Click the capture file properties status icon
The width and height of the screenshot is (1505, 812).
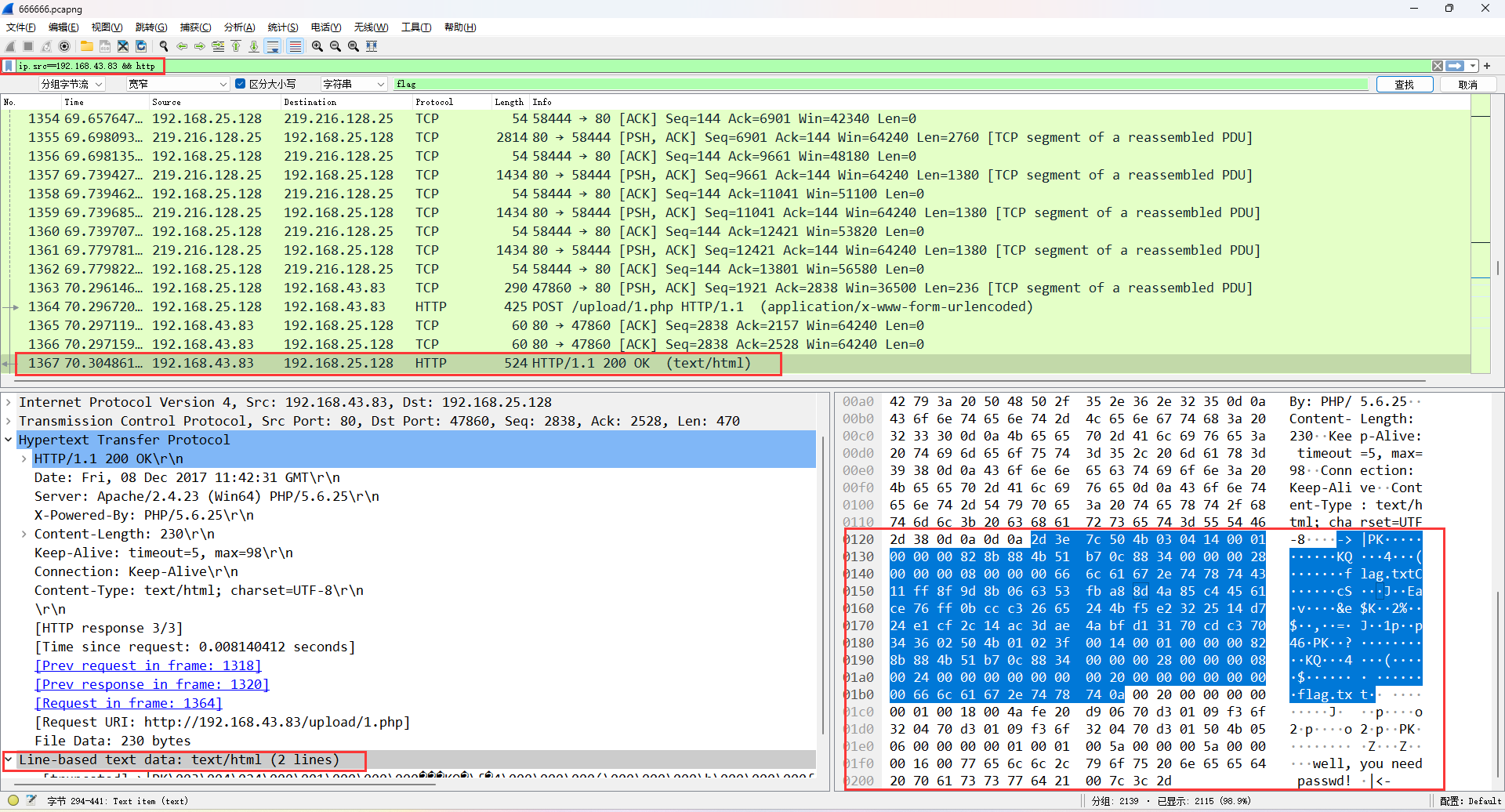[x=31, y=800]
